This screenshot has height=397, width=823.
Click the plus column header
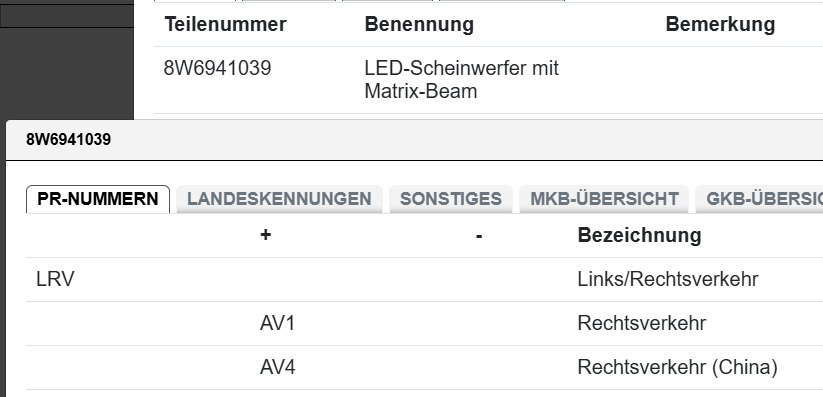coord(266,235)
